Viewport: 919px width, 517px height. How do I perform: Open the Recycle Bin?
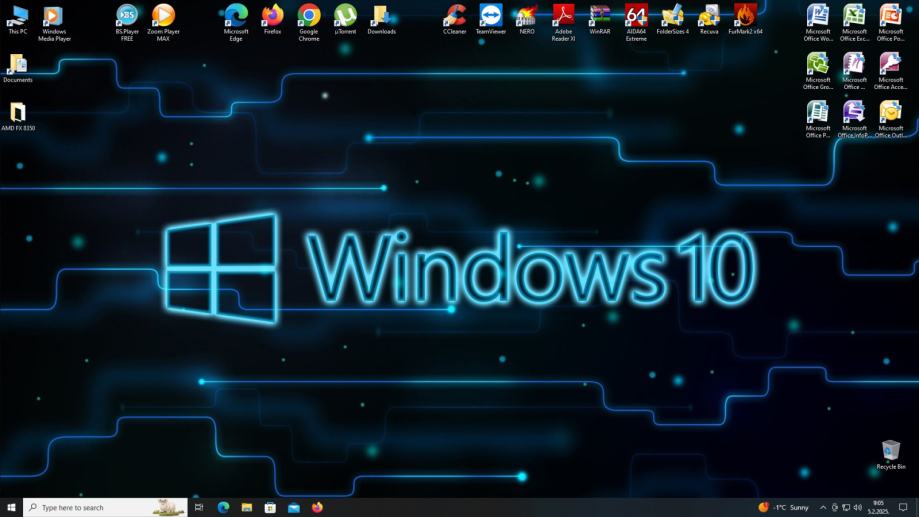[x=890, y=454]
